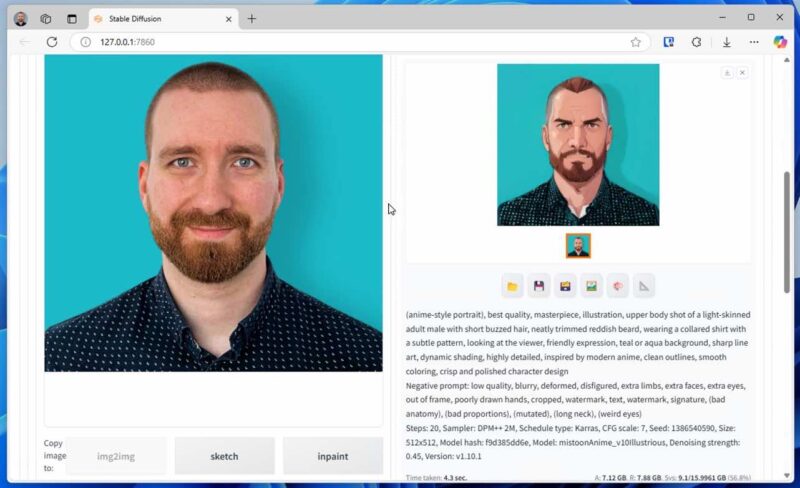Click the save as zip archive icon
The width and height of the screenshot is (800, 488).
coord(565,286)
